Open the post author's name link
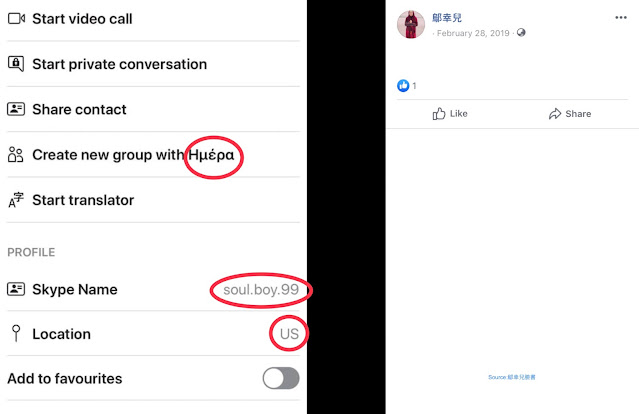Viewport: 639px width, 414px height. pyautogui.click(x=447, y=18)
